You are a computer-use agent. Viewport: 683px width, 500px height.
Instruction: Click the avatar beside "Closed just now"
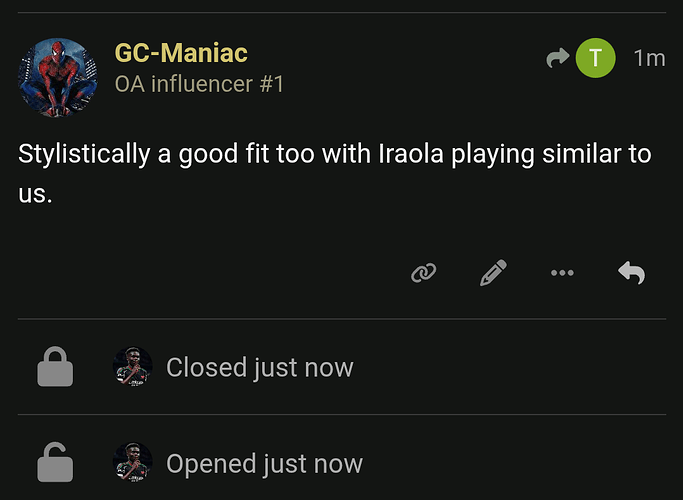133,367
